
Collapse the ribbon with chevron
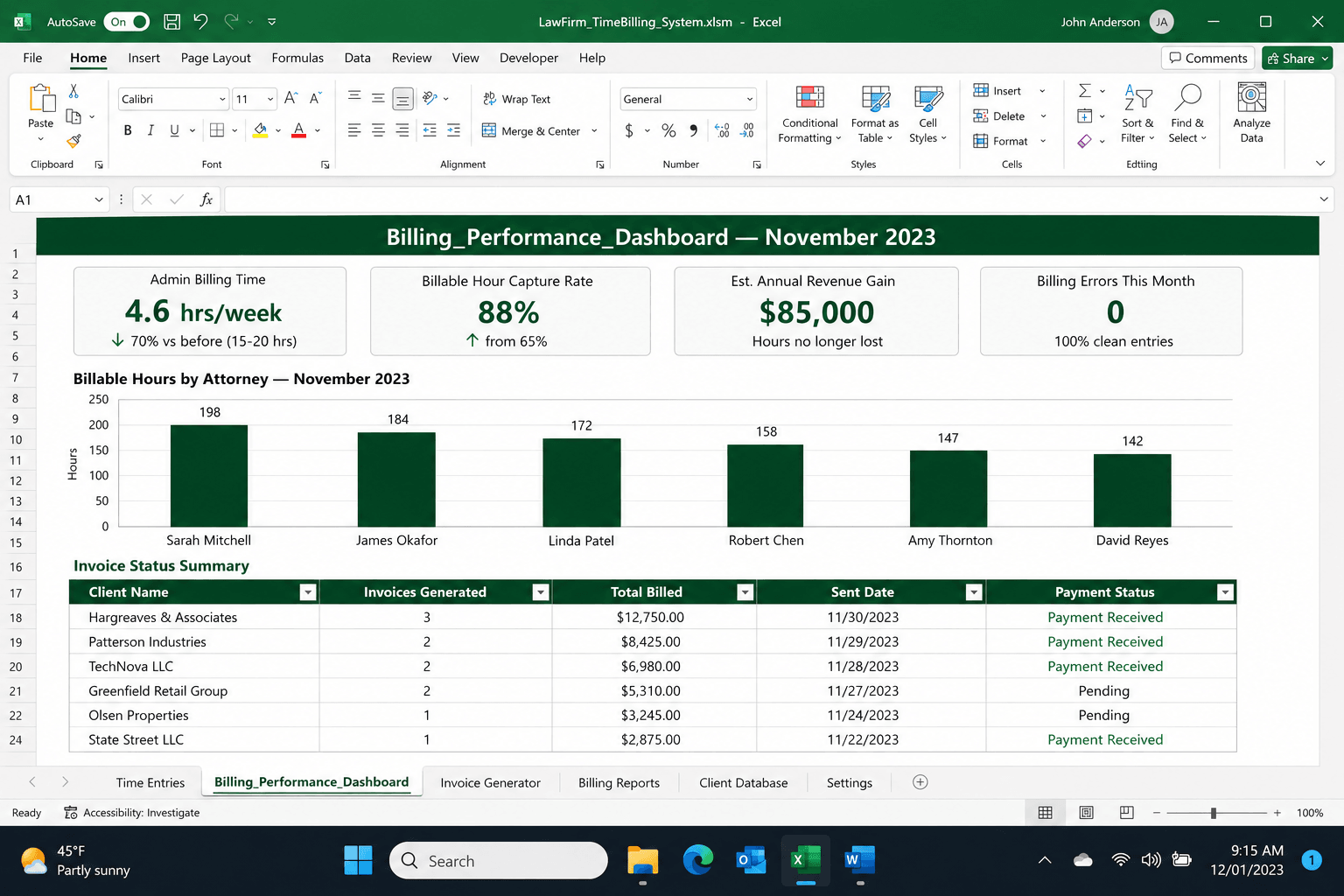click(x=1320, y=164)
